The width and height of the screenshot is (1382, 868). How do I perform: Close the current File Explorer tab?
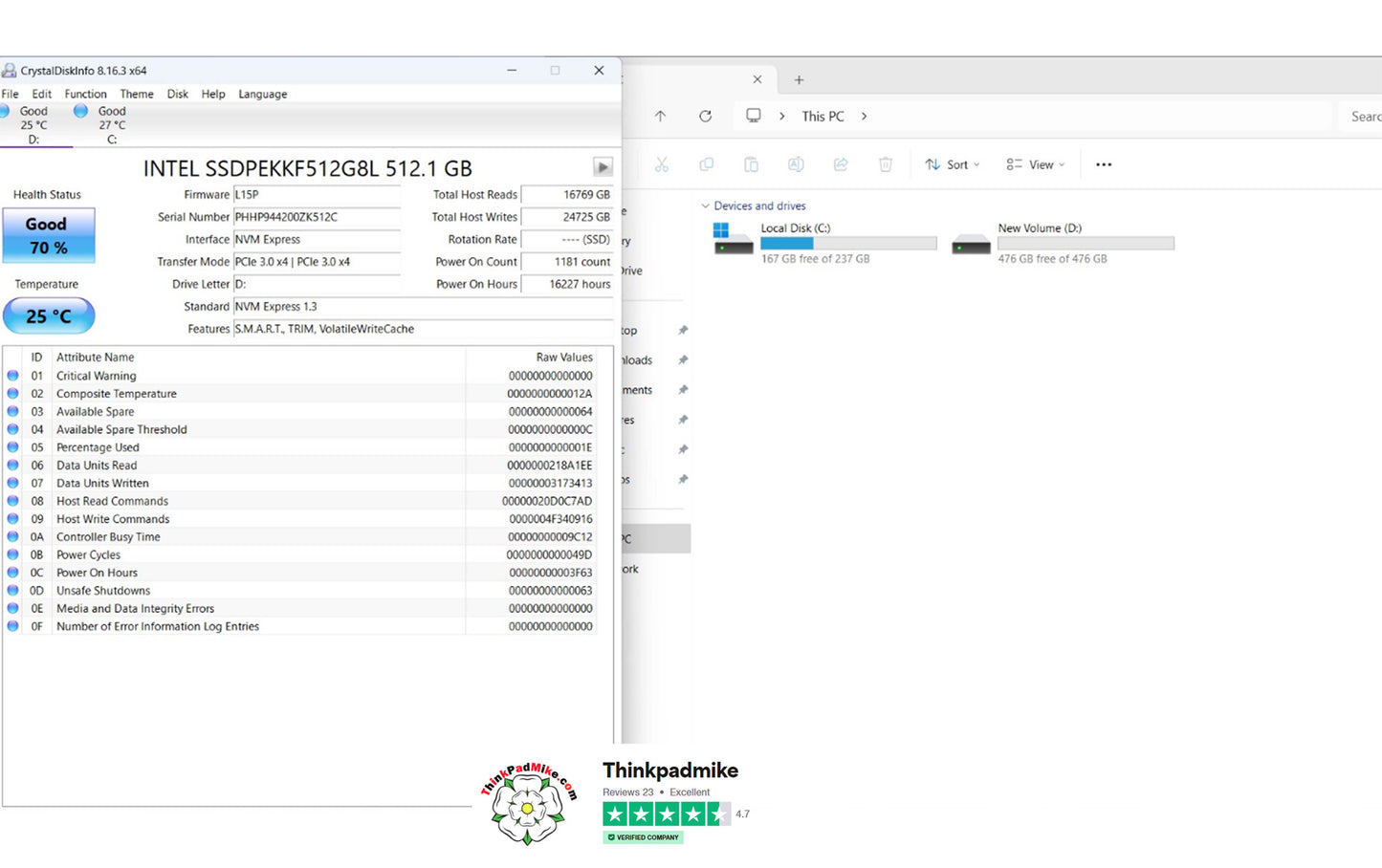757,80
